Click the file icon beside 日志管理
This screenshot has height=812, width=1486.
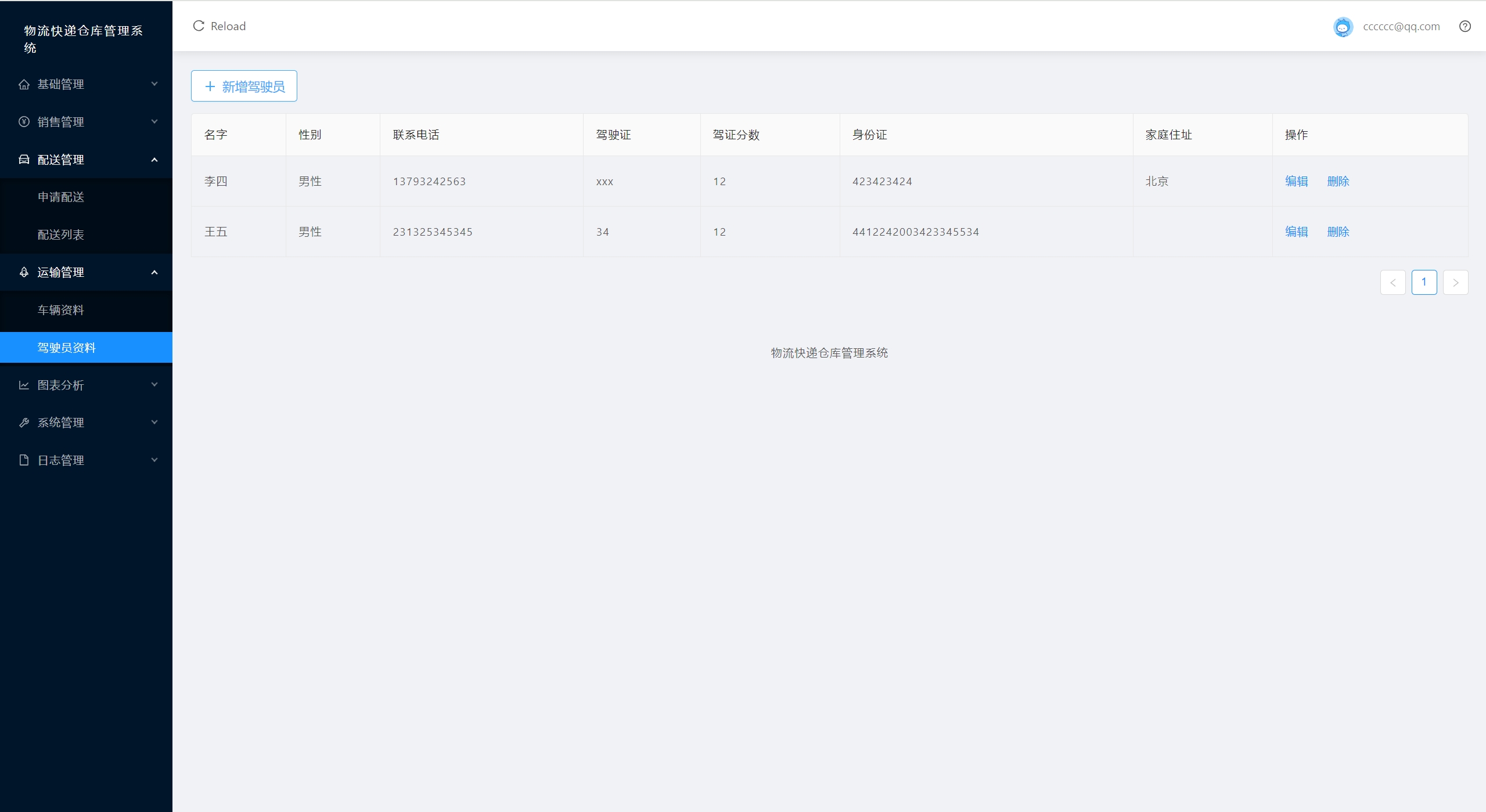(x=24, y=460)
